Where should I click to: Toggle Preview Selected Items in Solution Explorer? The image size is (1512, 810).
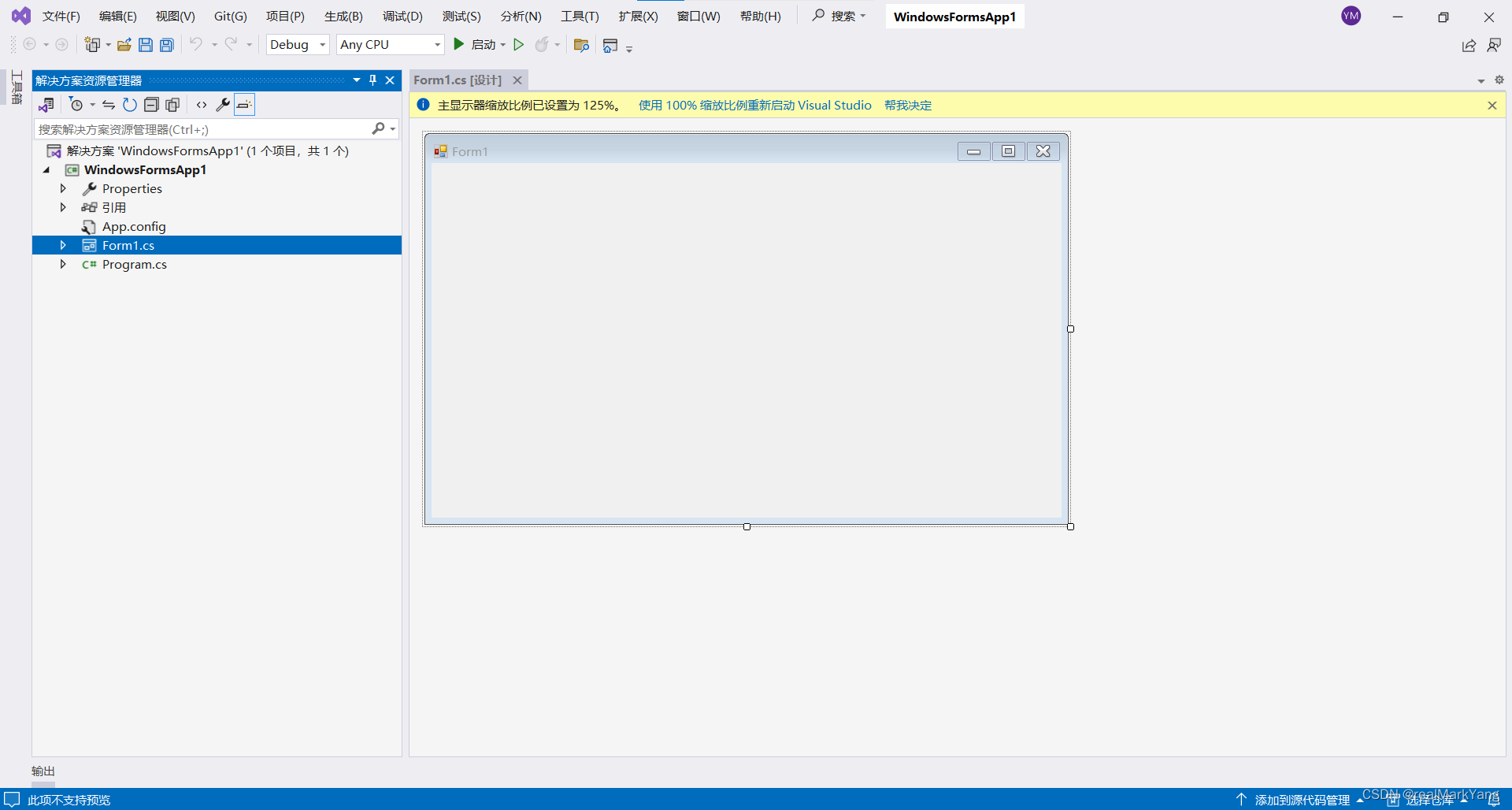pos(244,105)
